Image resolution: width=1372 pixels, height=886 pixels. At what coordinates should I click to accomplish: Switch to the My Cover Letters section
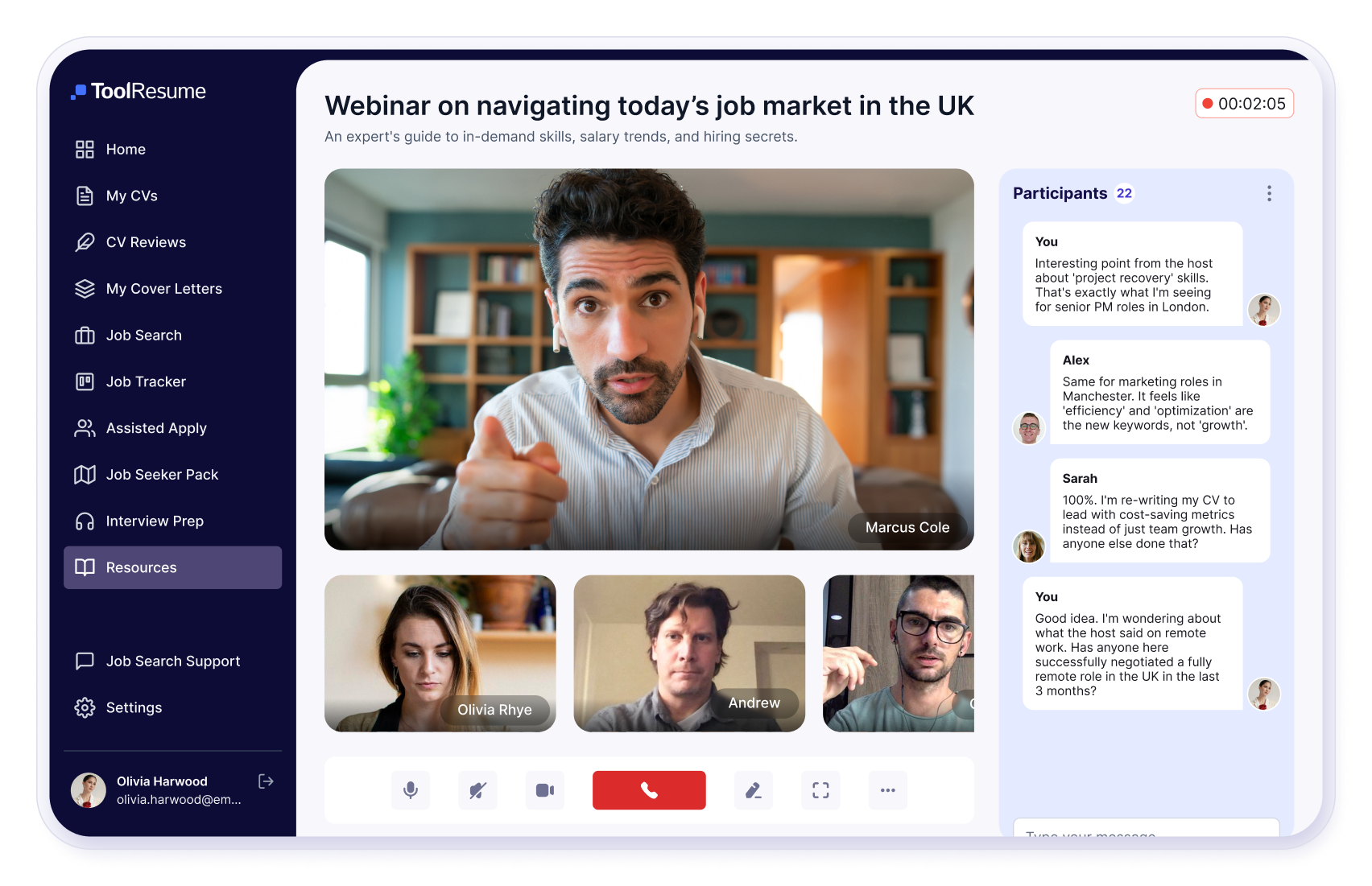[163, 288]
